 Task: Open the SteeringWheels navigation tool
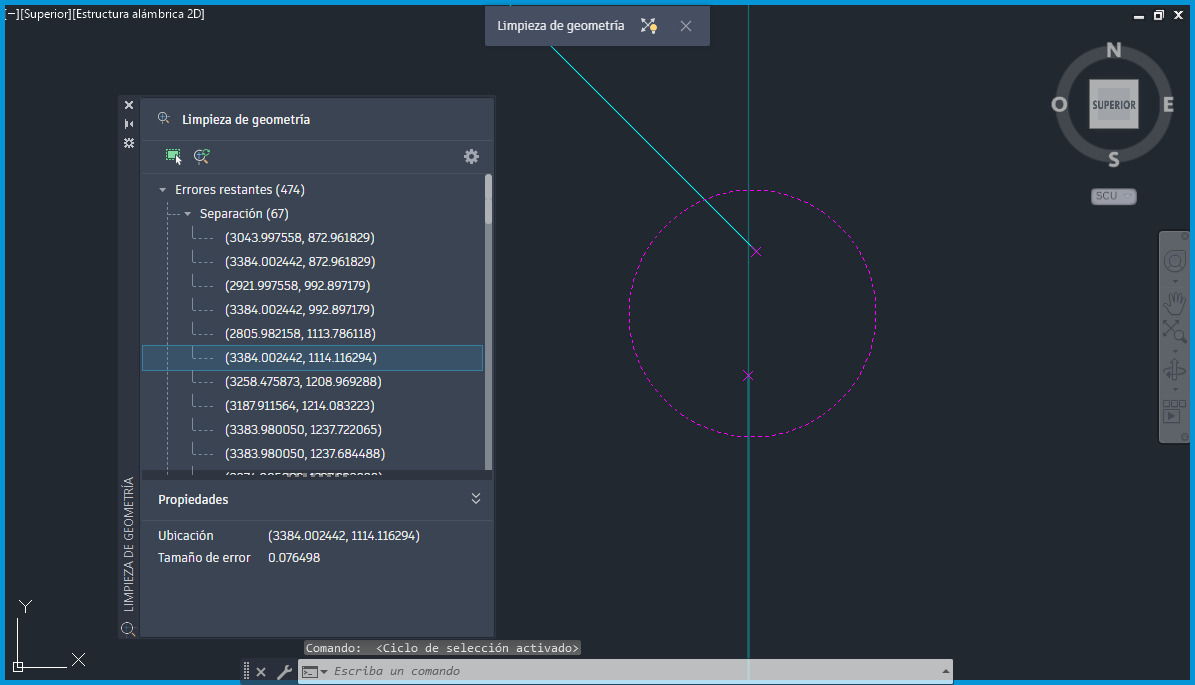[x=1174, y=261]
